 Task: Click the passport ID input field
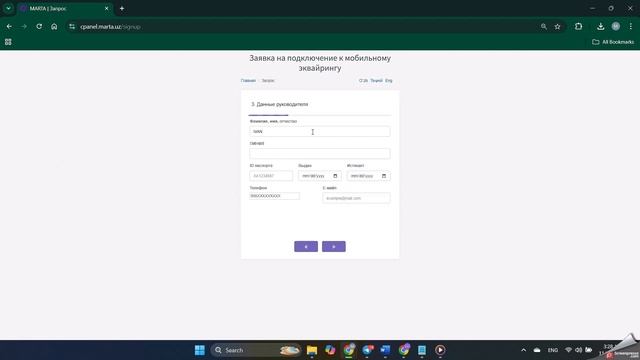click(271, 176)
